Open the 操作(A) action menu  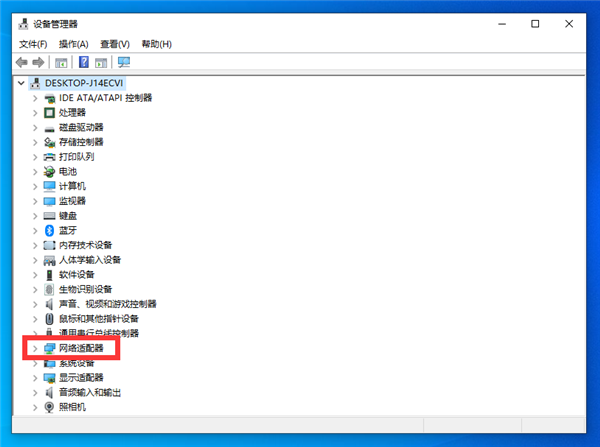click(73, 44)
